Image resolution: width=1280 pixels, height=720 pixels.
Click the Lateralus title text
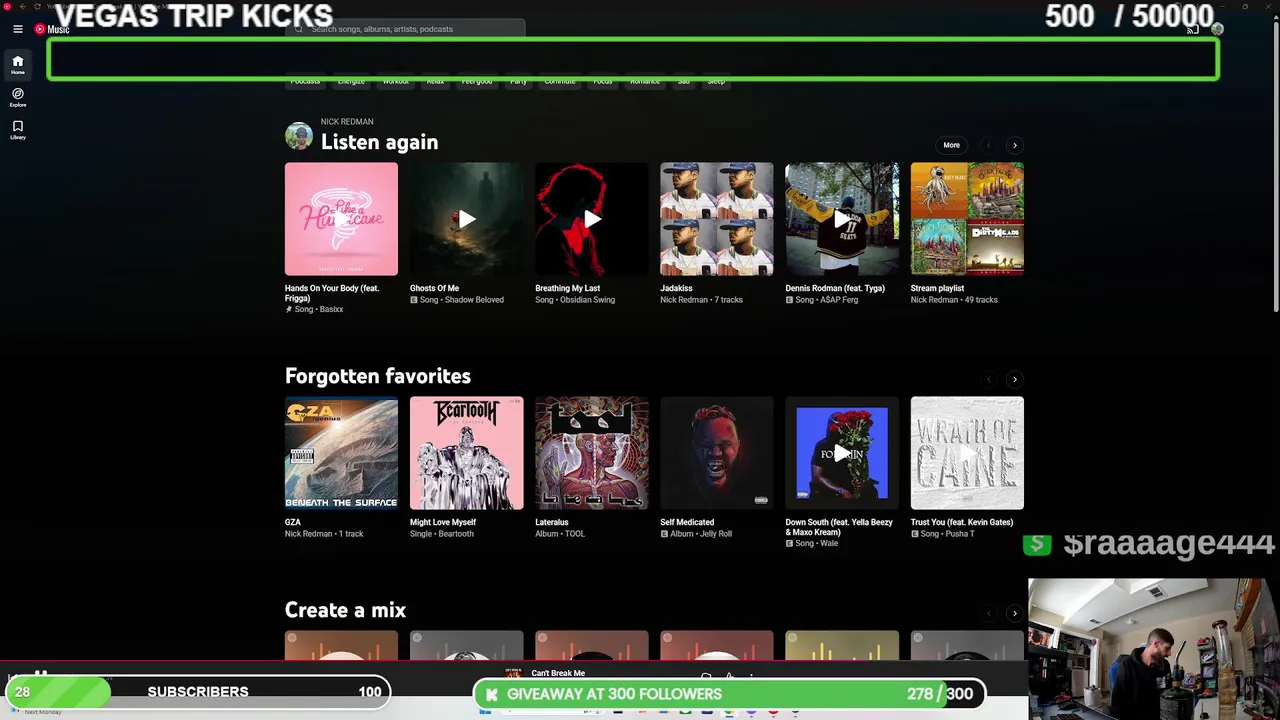[551, 522]
